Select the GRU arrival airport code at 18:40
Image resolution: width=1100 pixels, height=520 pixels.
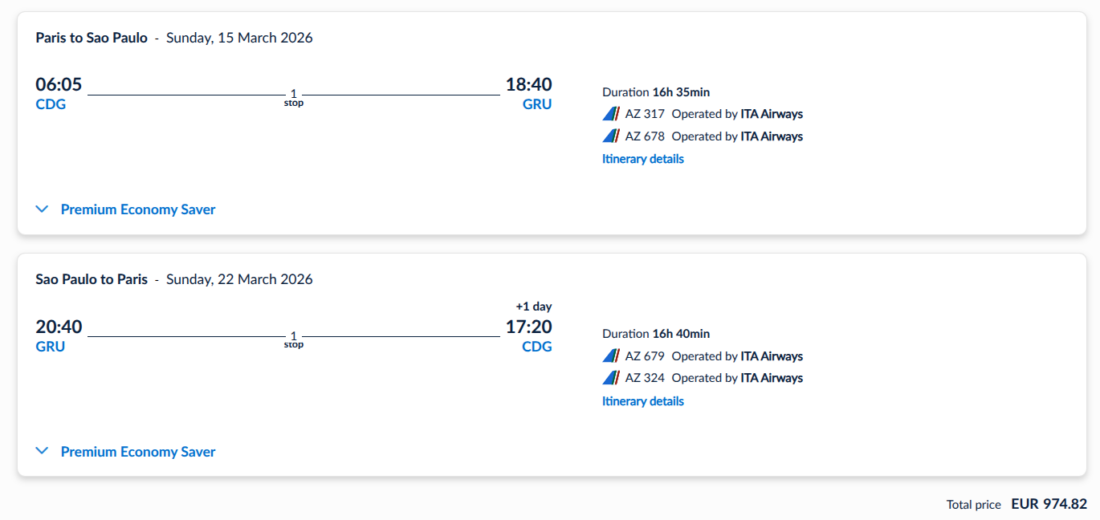pos(537,104)
